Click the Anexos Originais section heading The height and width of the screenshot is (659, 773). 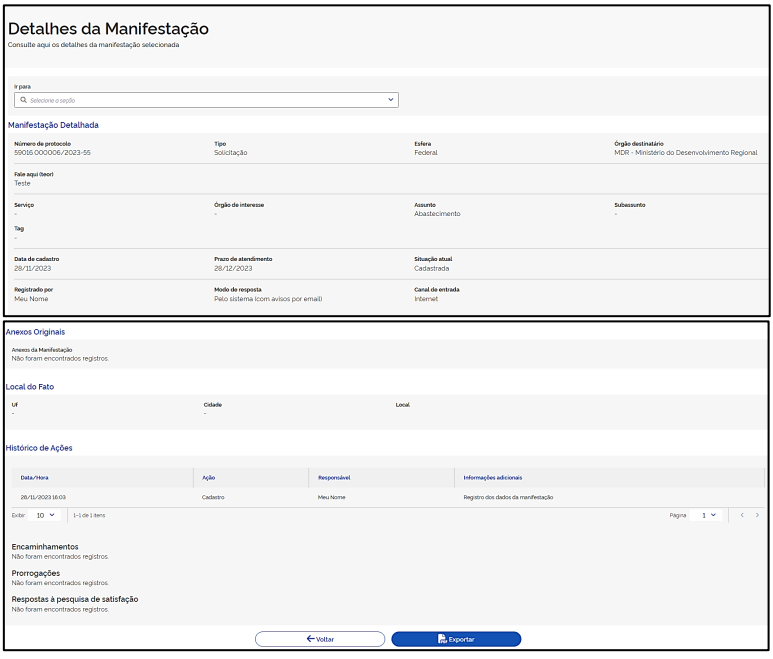pos(36,331)
